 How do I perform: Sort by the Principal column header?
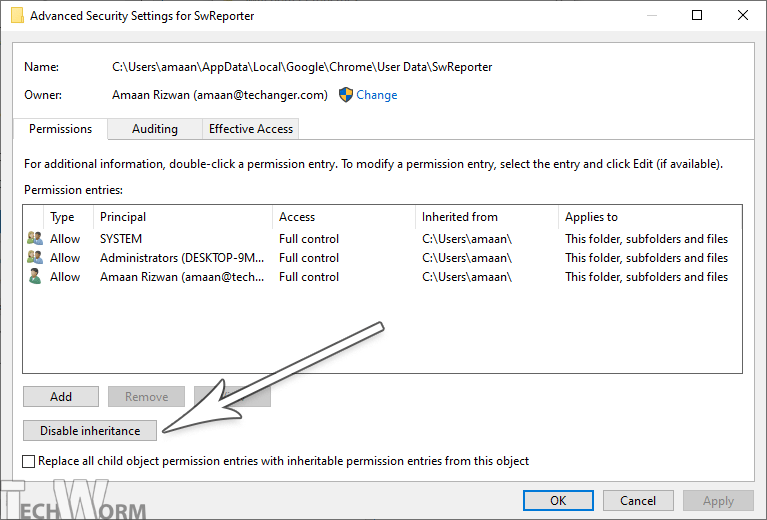[x=123, y=217]
